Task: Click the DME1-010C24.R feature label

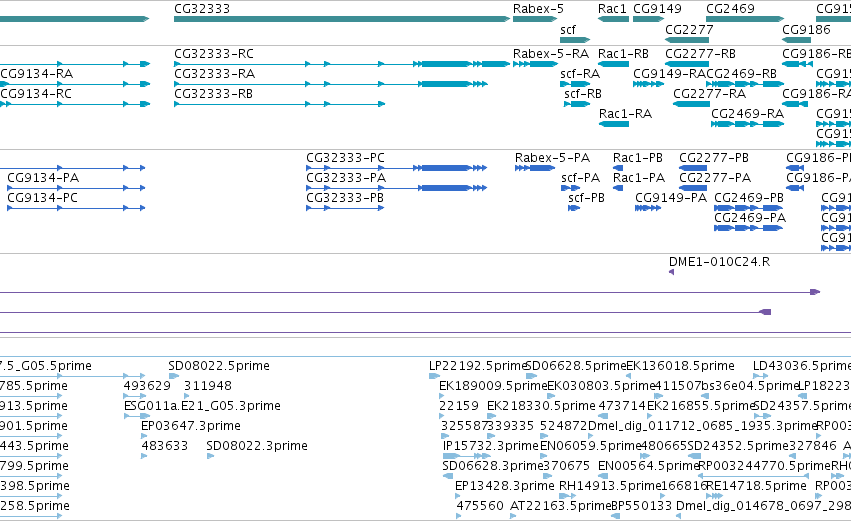Action: (719, 262)
